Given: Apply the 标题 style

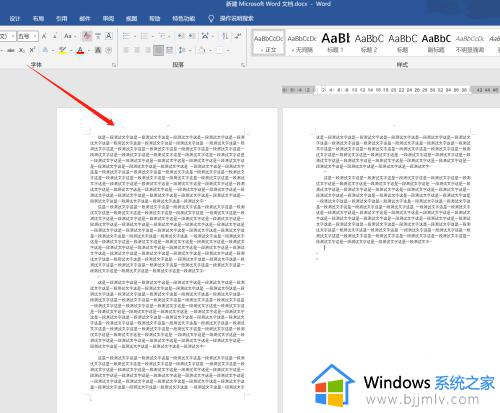Looking at the screenshot, I should [403, 43].
